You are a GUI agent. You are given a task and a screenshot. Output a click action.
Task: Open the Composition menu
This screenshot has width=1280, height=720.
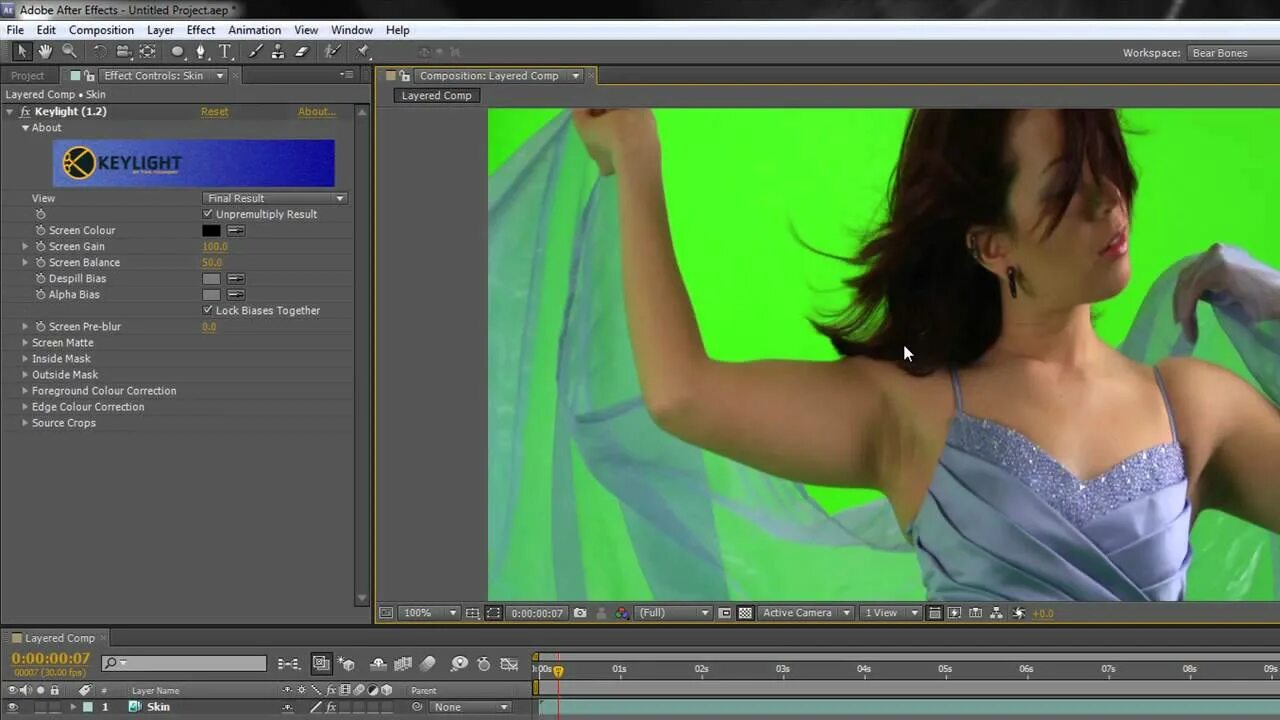(100, 29)
